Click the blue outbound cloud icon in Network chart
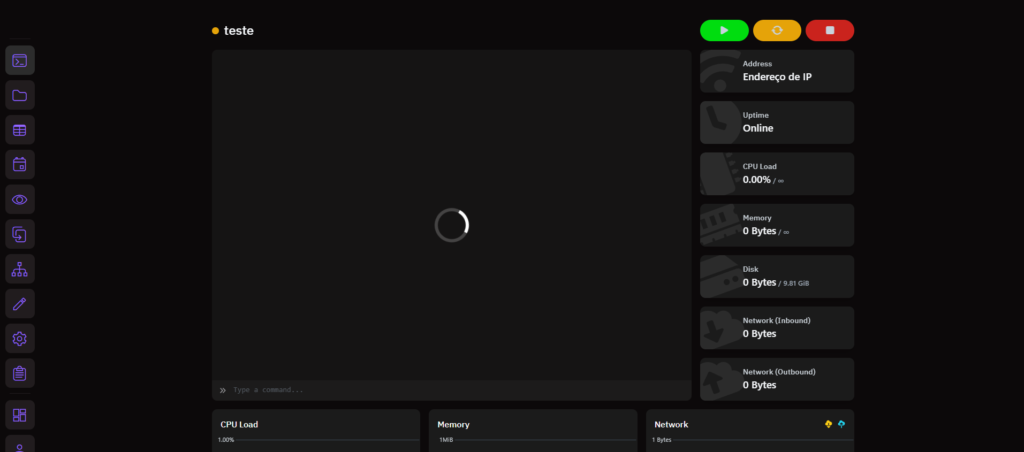 coord(841,424)
